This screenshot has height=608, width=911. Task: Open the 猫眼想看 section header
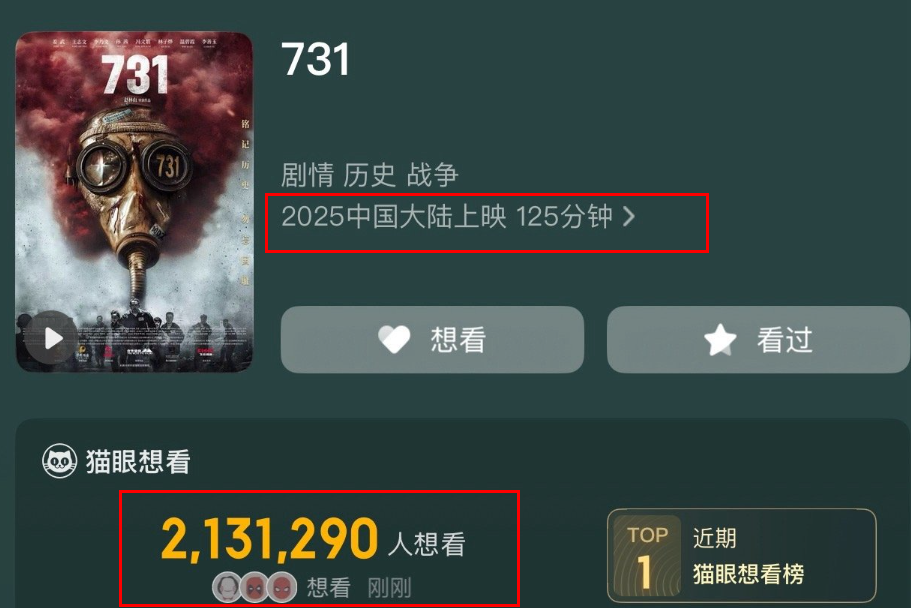117,462
